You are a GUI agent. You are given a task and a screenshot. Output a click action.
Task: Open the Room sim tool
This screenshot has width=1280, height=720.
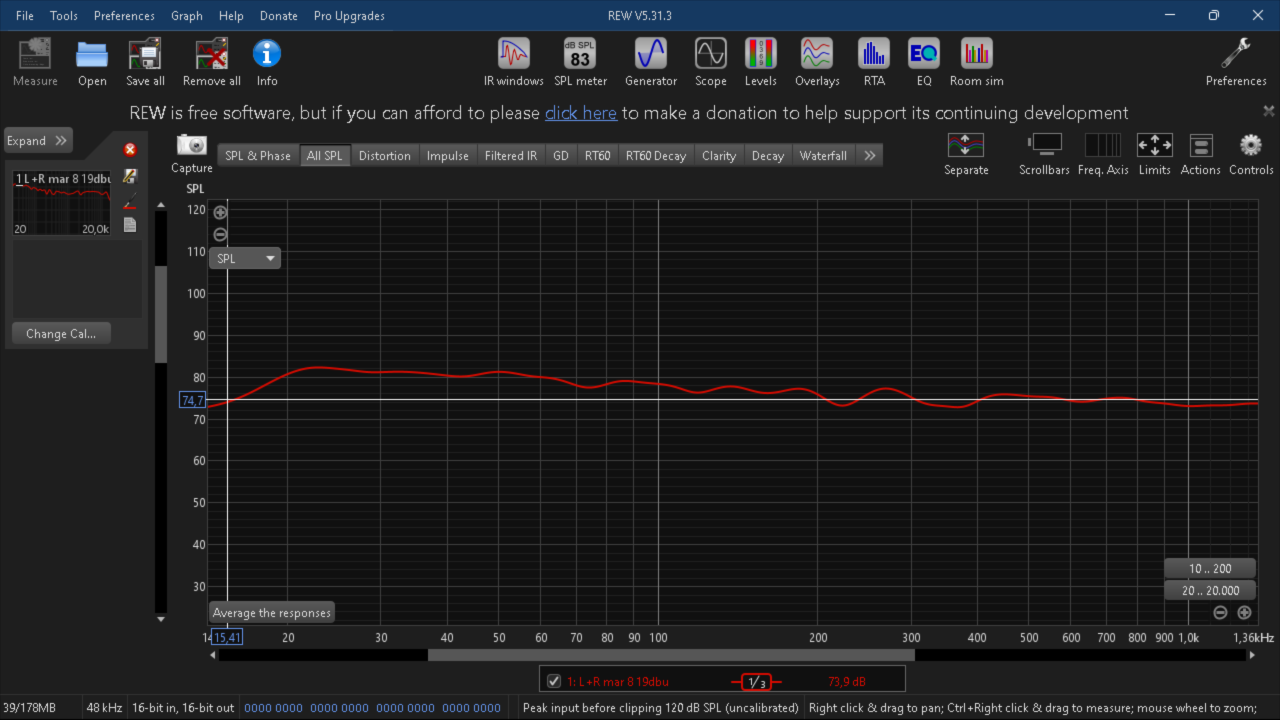pyautogui.click(x=976, y=62)
